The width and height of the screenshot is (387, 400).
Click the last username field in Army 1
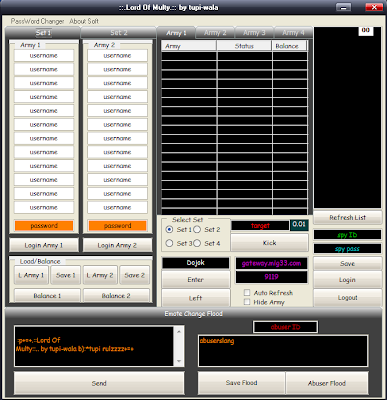click(44, 207)
